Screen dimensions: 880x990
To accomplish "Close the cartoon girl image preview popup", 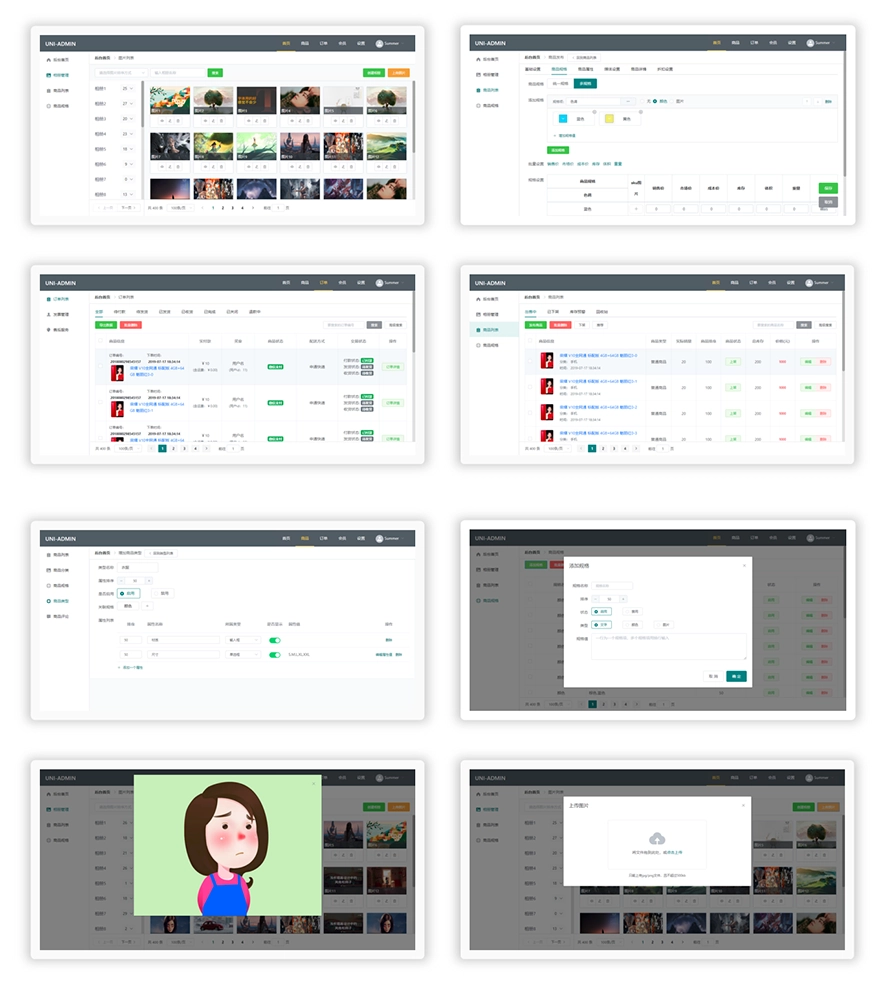I will pyautogui.click(x=313, y=784).
